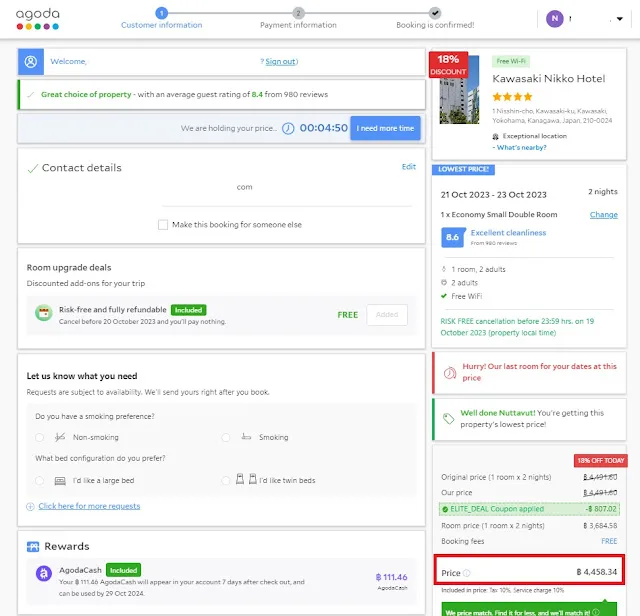The image size is (640, 616).
Task: Click the plus icon beside more requests
Action: [30, 507]
